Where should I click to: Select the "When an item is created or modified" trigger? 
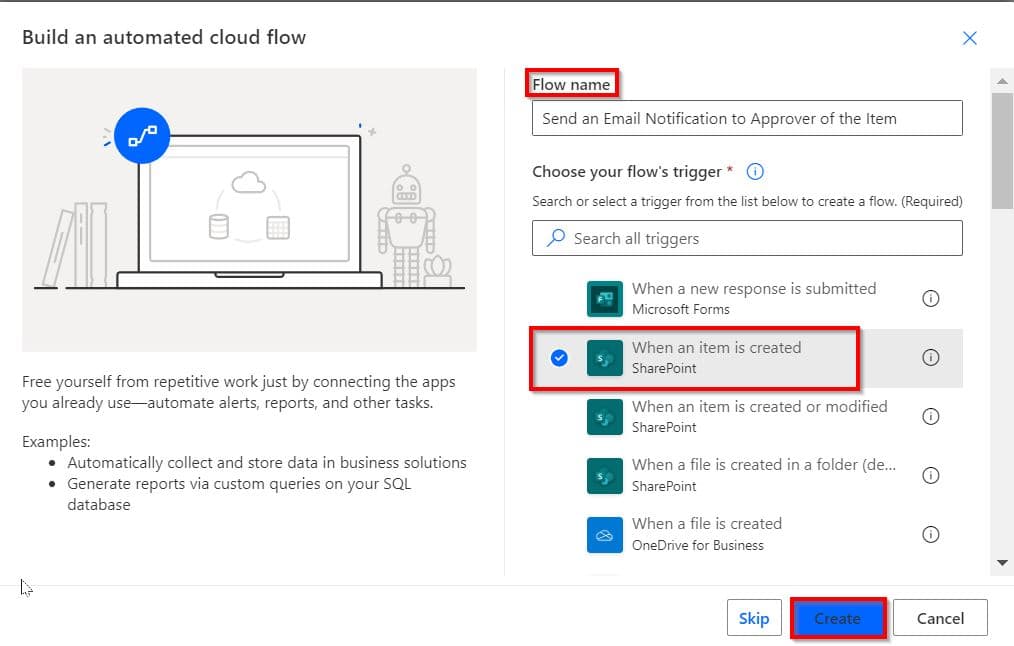pyautogui.click(x=760, y=416)
